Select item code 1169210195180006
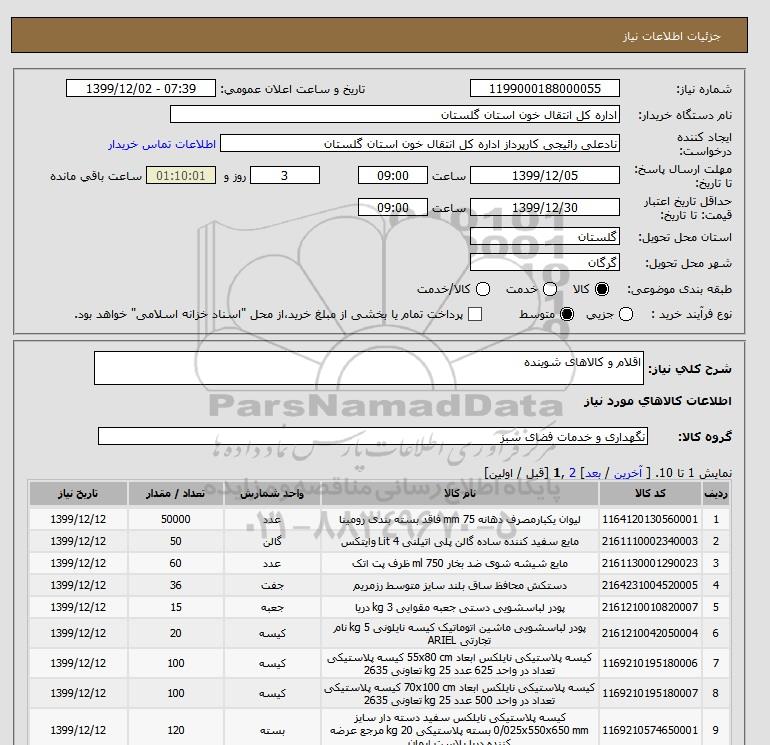 650,663
